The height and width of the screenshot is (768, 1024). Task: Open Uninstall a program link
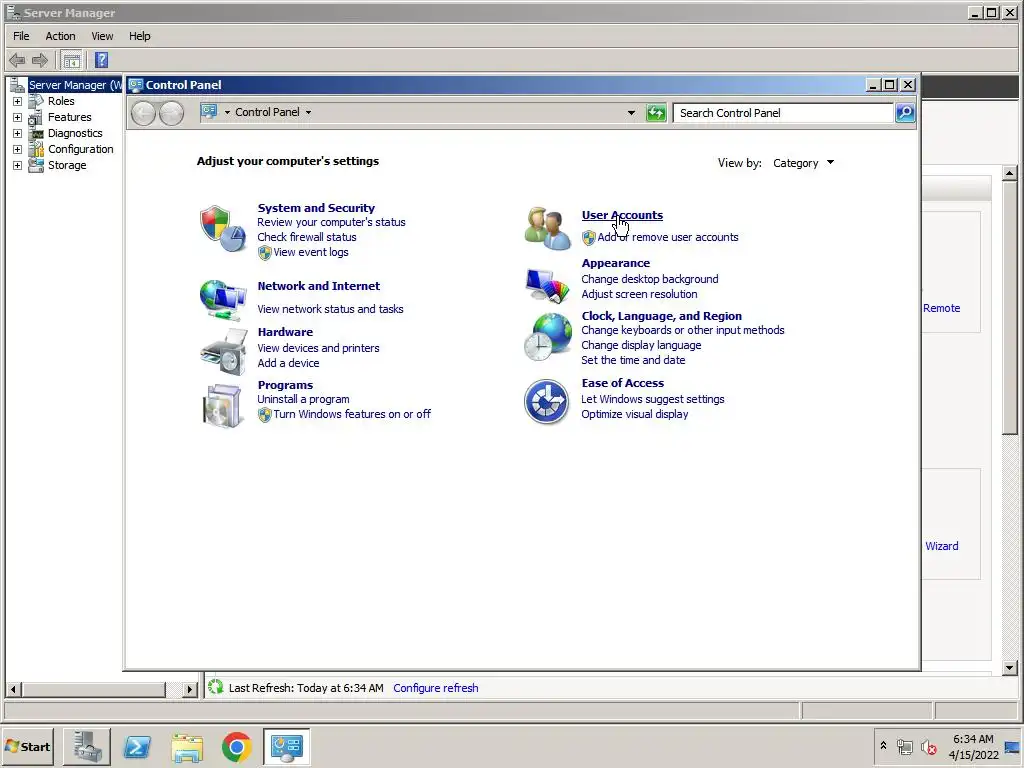tap(303, 399)
